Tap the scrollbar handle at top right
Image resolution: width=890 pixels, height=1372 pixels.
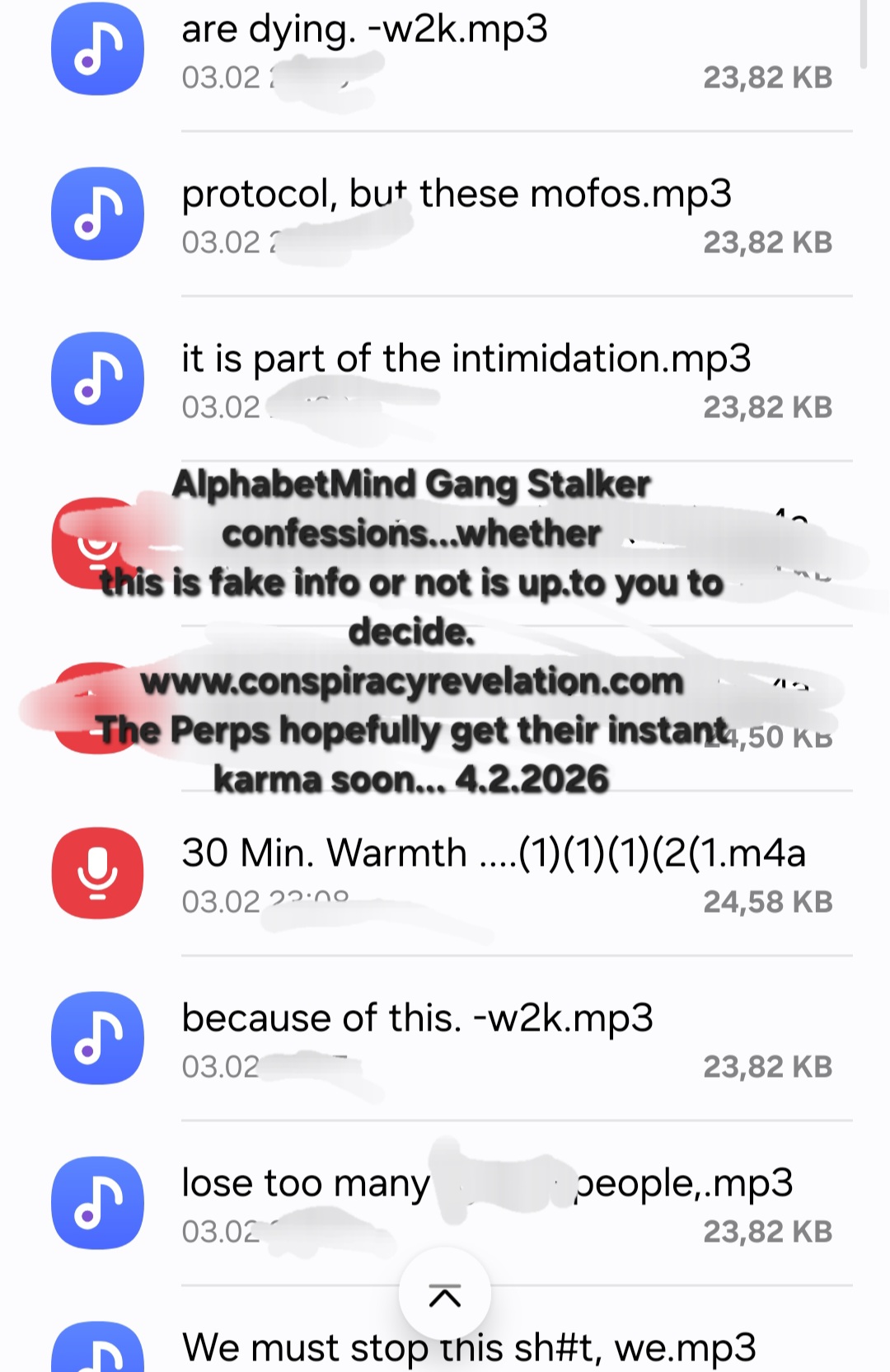point(864,35)
